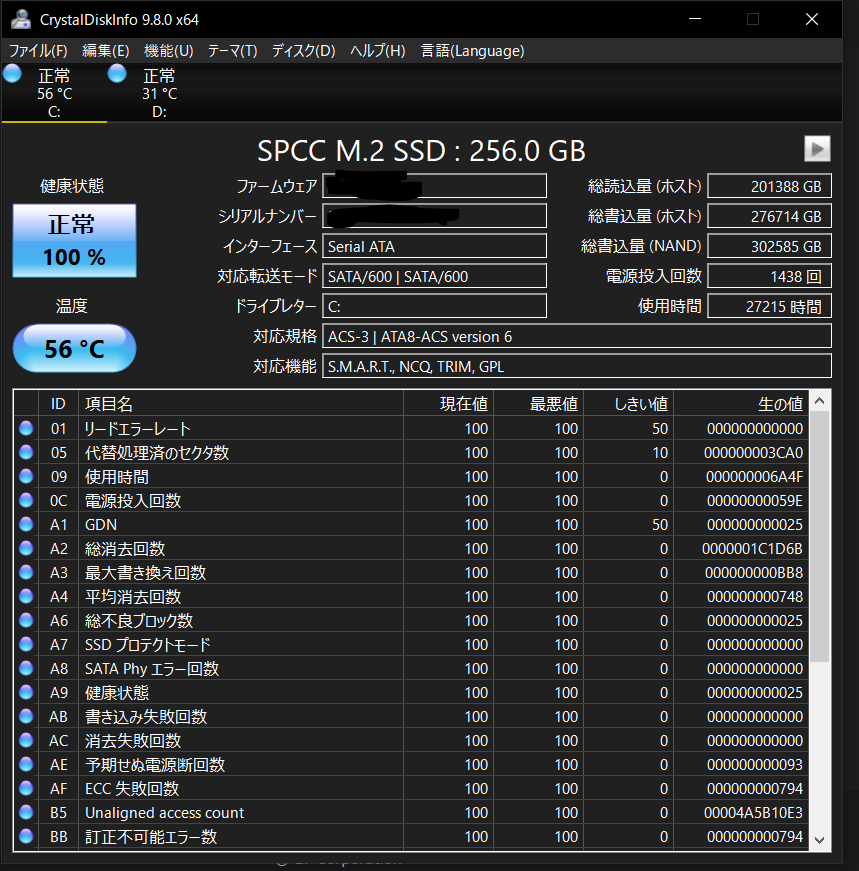Image resolution: width=859 pixels, height=871 pixels.
Task: Open the ヘルプ(H) menu
Action: click(377, 51)
